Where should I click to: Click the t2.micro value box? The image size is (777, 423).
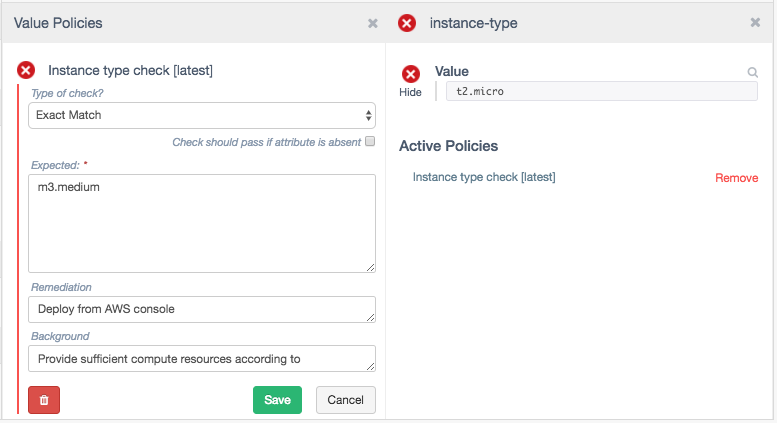tap(601, 91)
